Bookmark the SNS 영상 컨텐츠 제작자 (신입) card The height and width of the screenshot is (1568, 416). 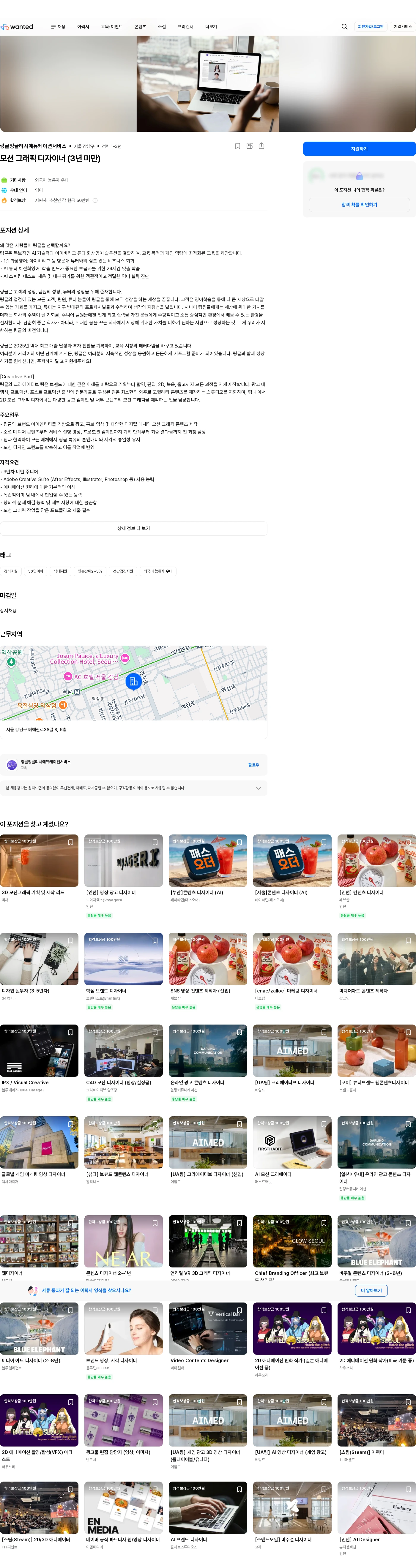pos(239,941)
